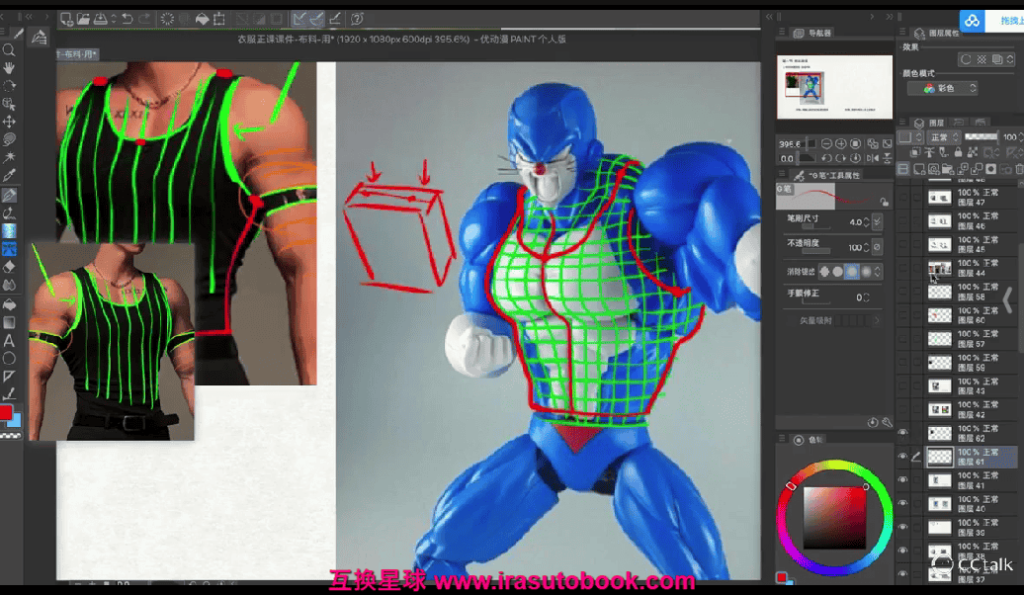Click the Save icon in the command bar
Viewport: 1024px width, 595px height.
[101, 19]
